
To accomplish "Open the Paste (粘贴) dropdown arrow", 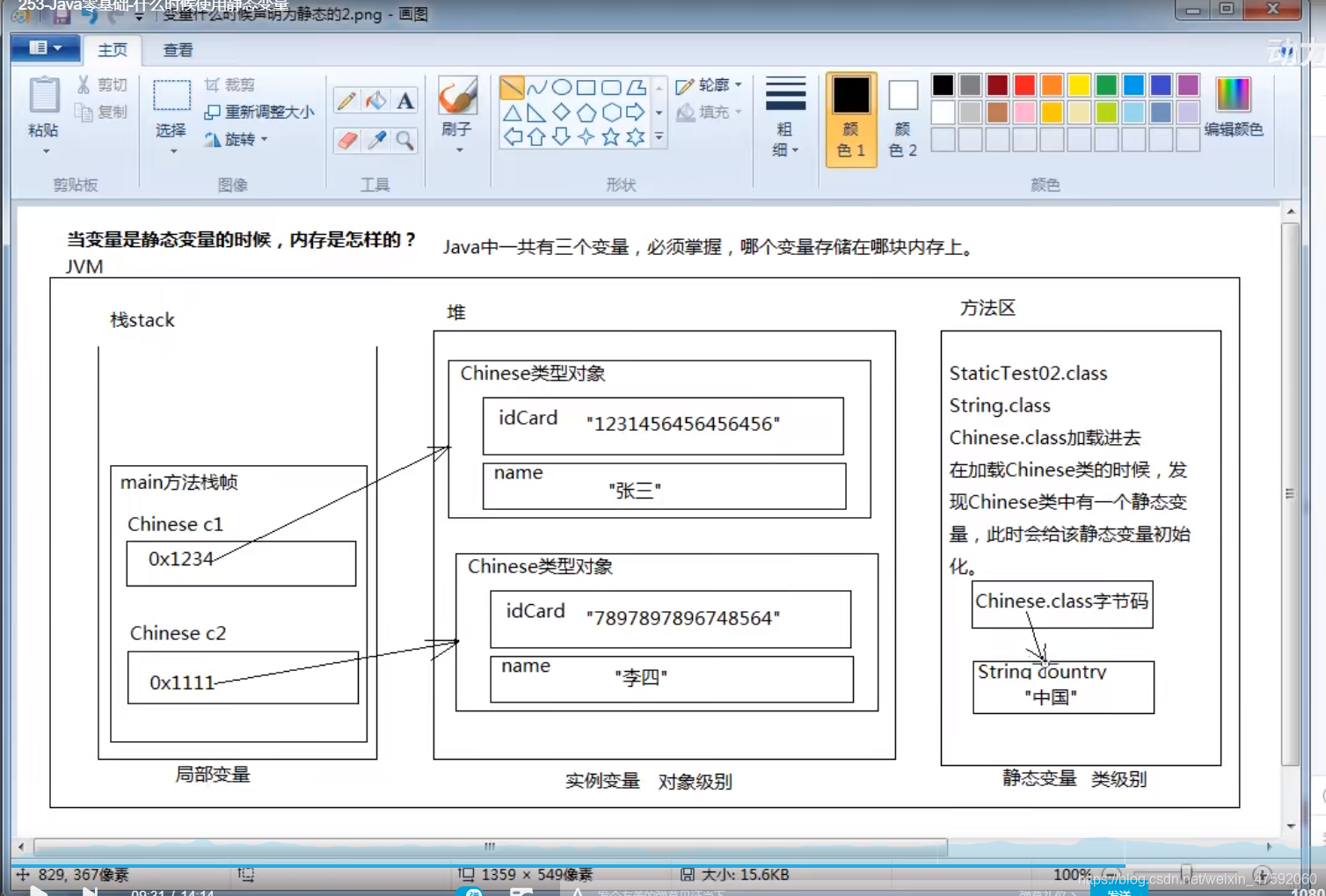I will [46, 151].
